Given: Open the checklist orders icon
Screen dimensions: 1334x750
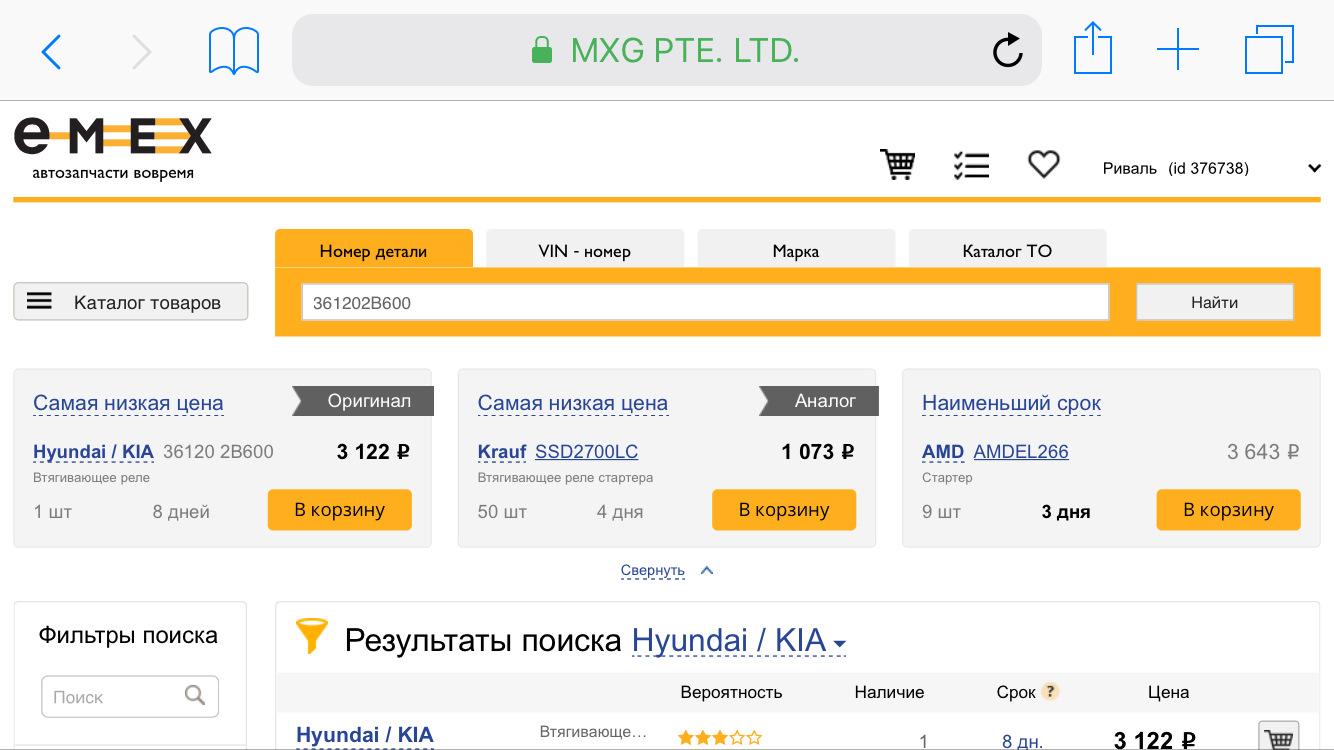Looking at the screenshot, I should [x=971, y=165].
